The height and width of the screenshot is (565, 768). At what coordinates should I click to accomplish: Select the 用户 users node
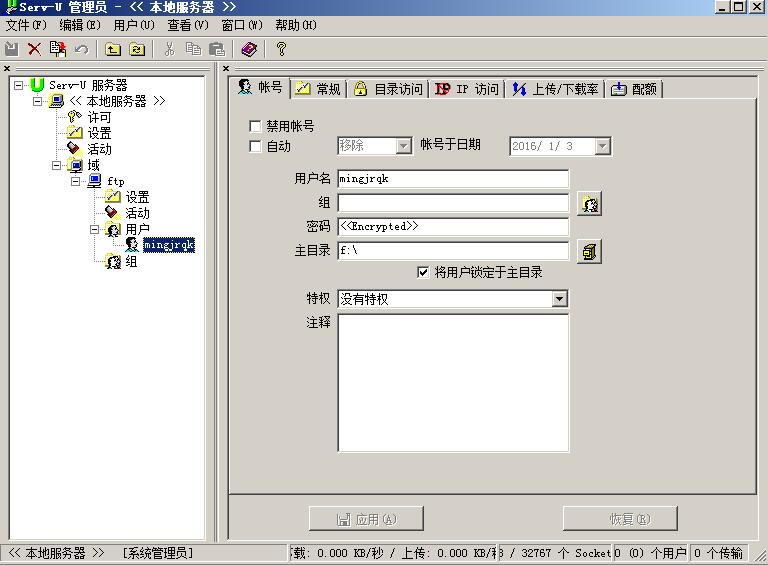[x=137, y=230]
